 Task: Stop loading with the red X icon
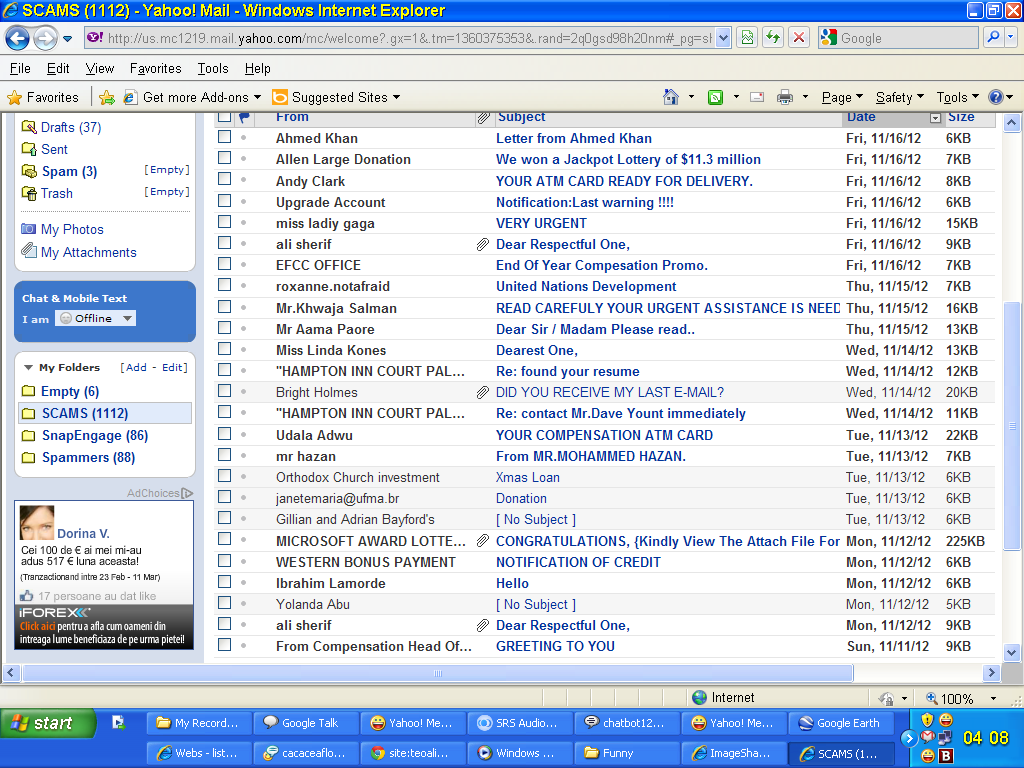[799, 38]
